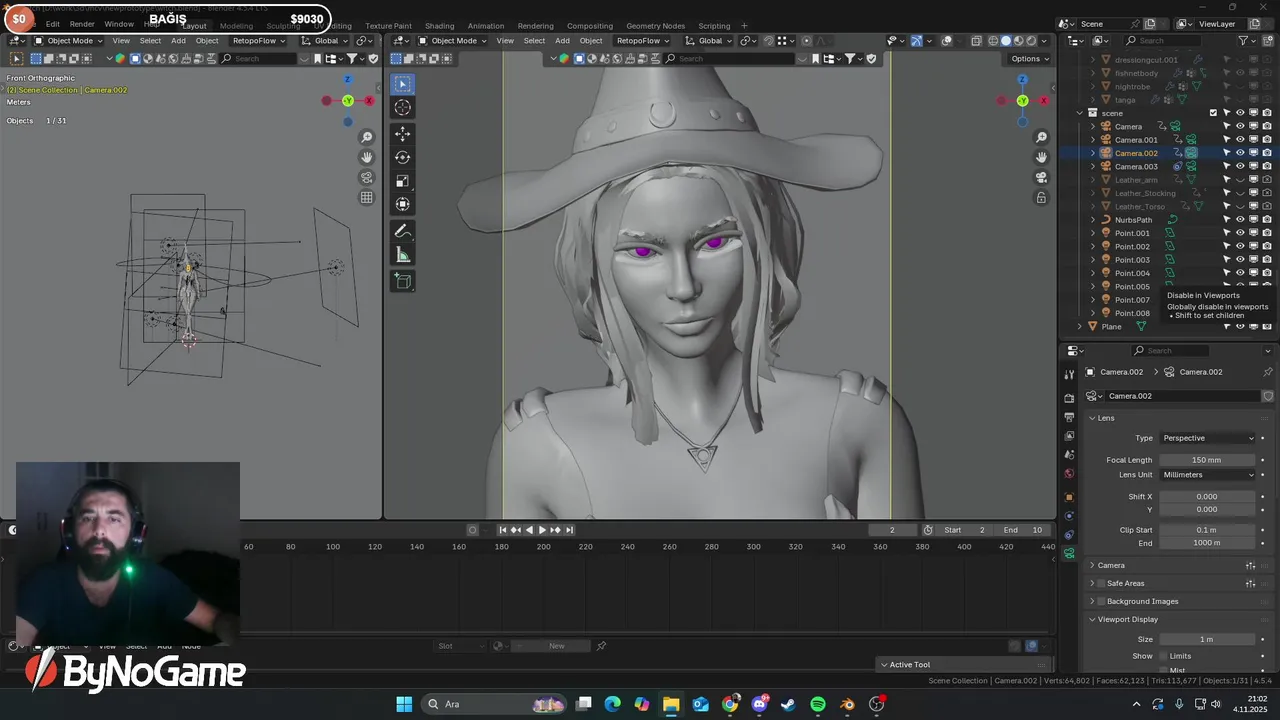Open the Tool properties tab
Image resolution: width=1280 pixels, height=720 pixels.
coord(1069,375)
